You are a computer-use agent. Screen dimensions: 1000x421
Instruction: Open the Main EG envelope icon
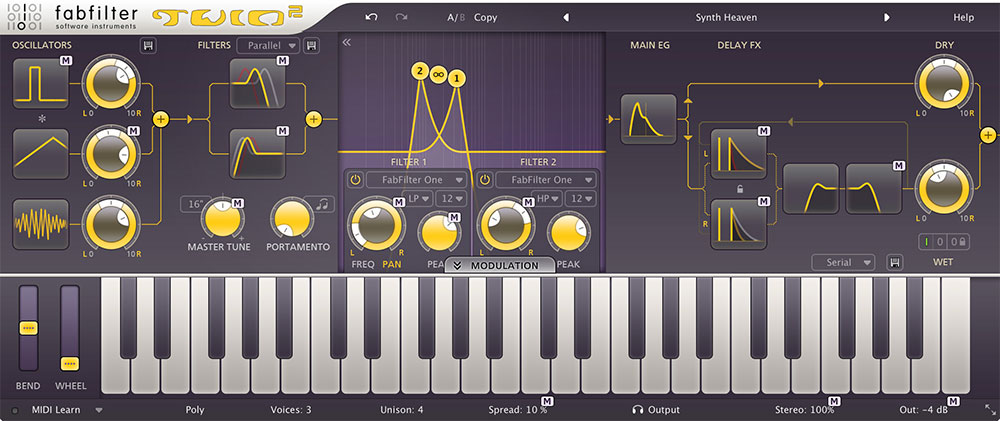point(649,119)
